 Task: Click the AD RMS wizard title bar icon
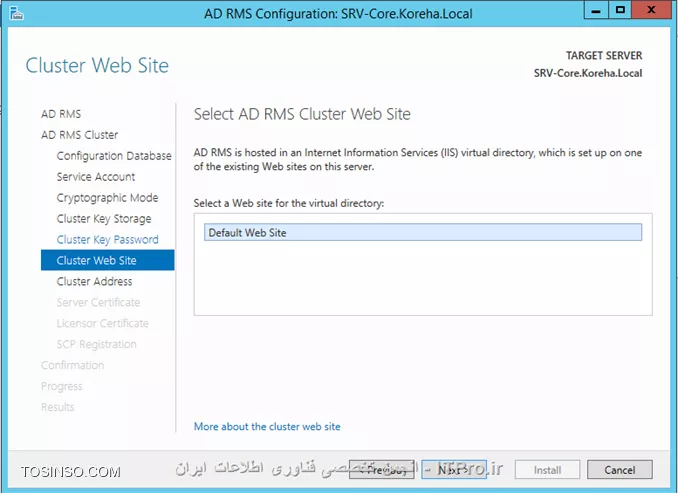click(16, 13)
